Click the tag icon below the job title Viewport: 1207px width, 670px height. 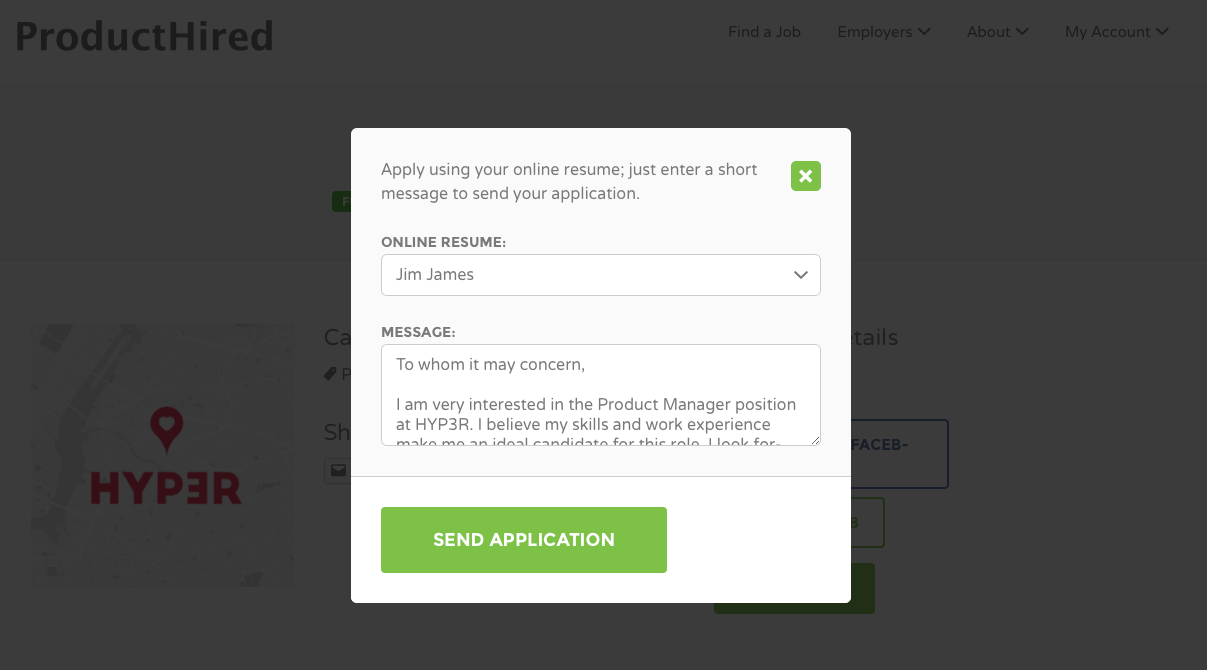click(331, 374)
